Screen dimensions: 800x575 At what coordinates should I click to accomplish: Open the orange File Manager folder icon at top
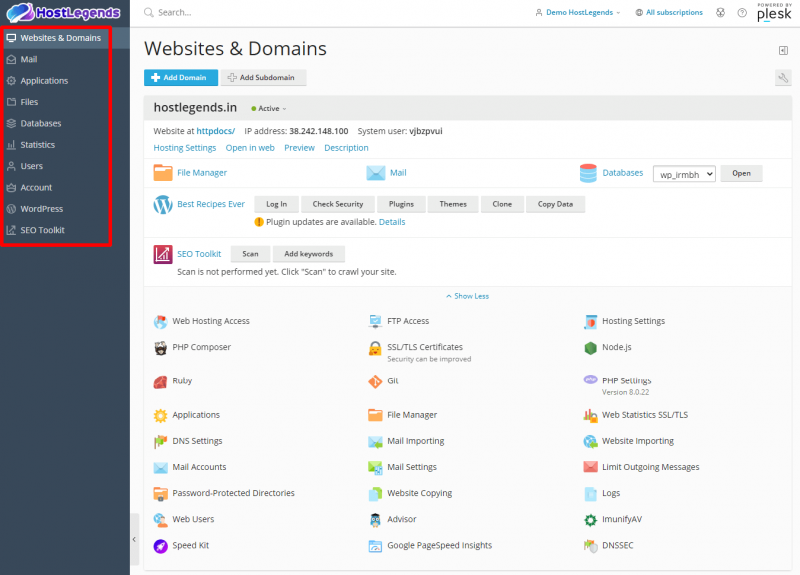coord(163,173)
